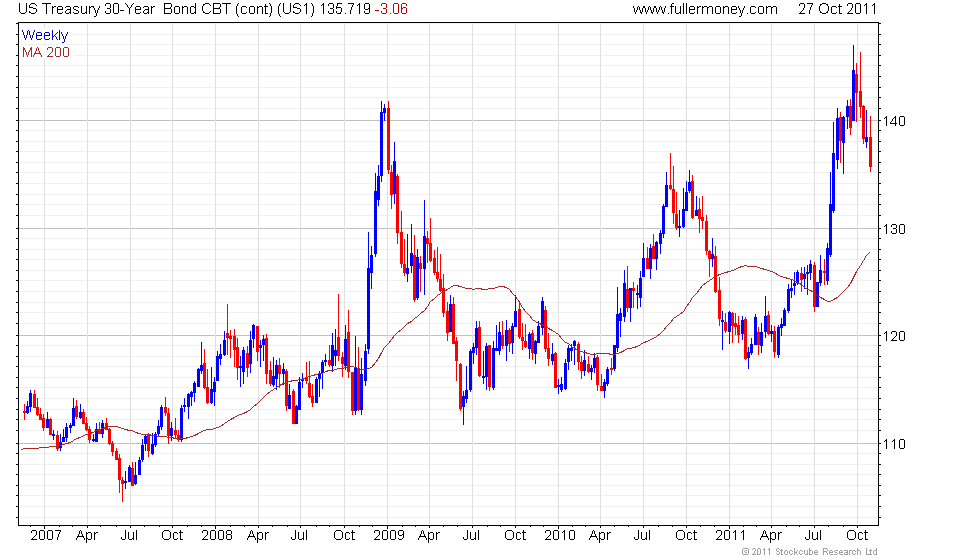The image size is (960, 560).
Task: Click the 2009 year axis label
Action: pos(389,535)
